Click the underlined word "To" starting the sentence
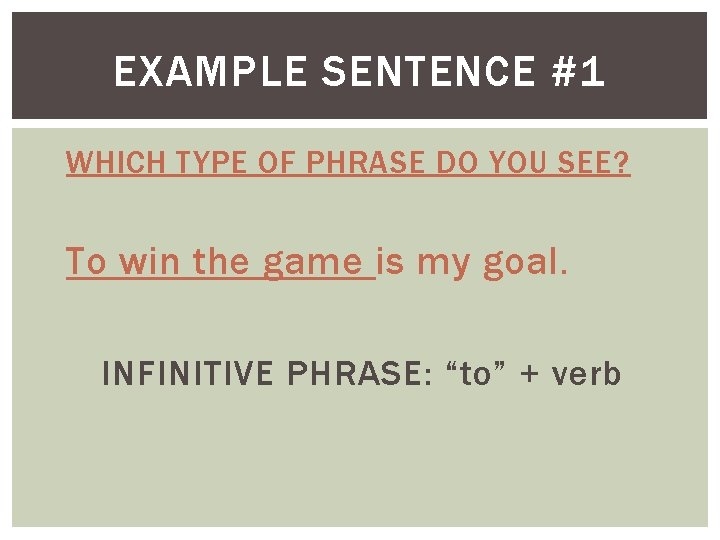Screen dimensions: 720x540 (x=86, y=262)
